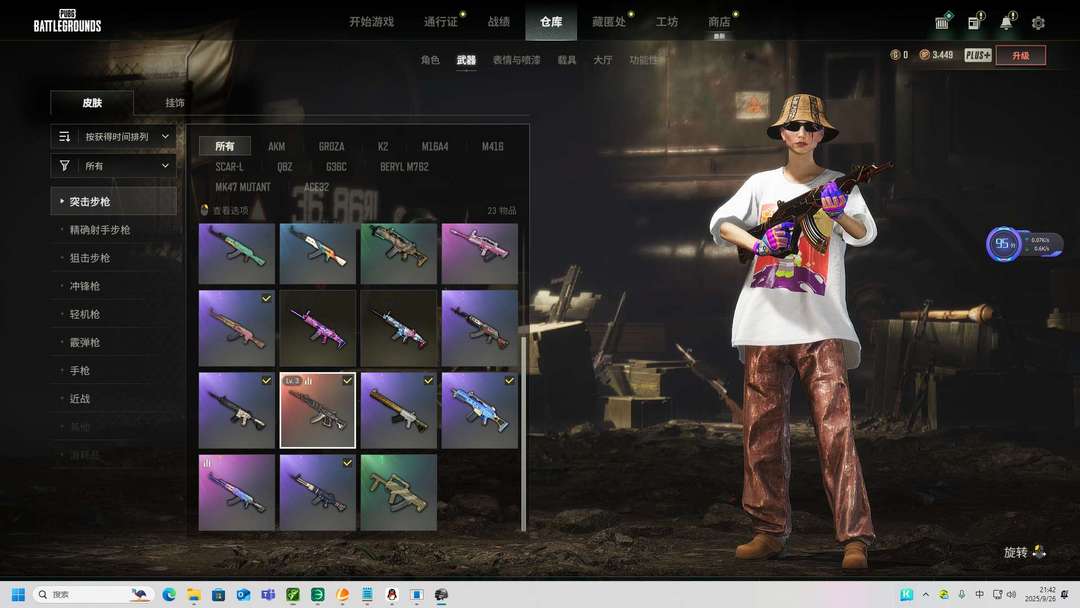Click the mouse icon beside 查看选项
1080x608 pixels.
point(204,210)
